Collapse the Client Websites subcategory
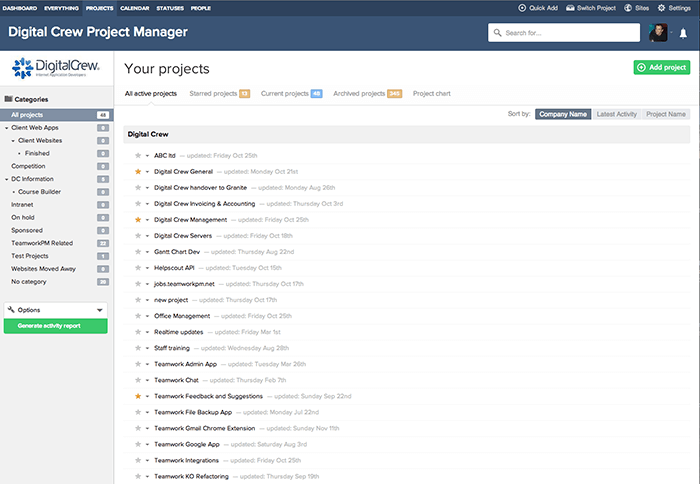The image size is (700, 484). click(13, 141)
